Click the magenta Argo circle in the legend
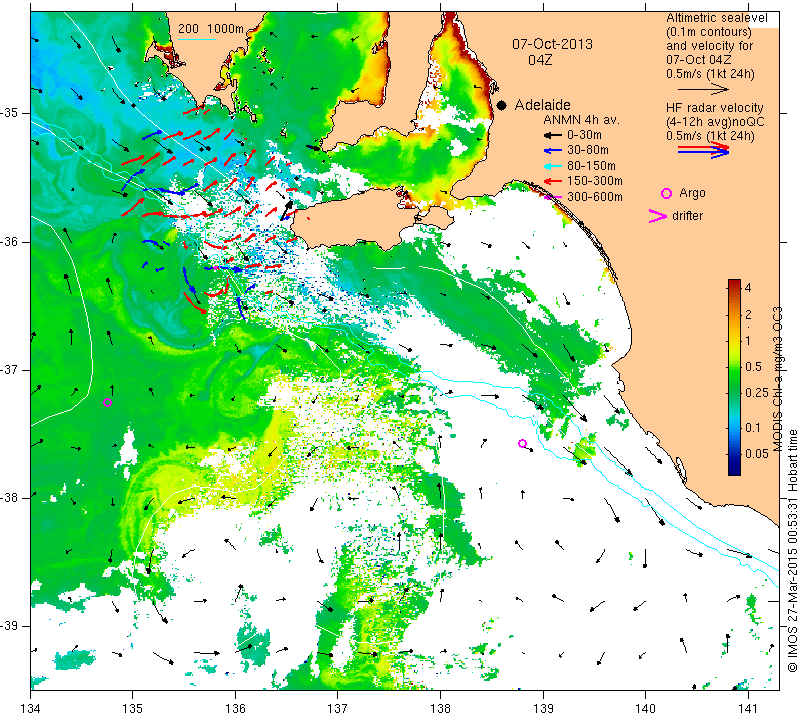Image resolution: width=800 pixels, height=720 pixels. tap(666, 193)
